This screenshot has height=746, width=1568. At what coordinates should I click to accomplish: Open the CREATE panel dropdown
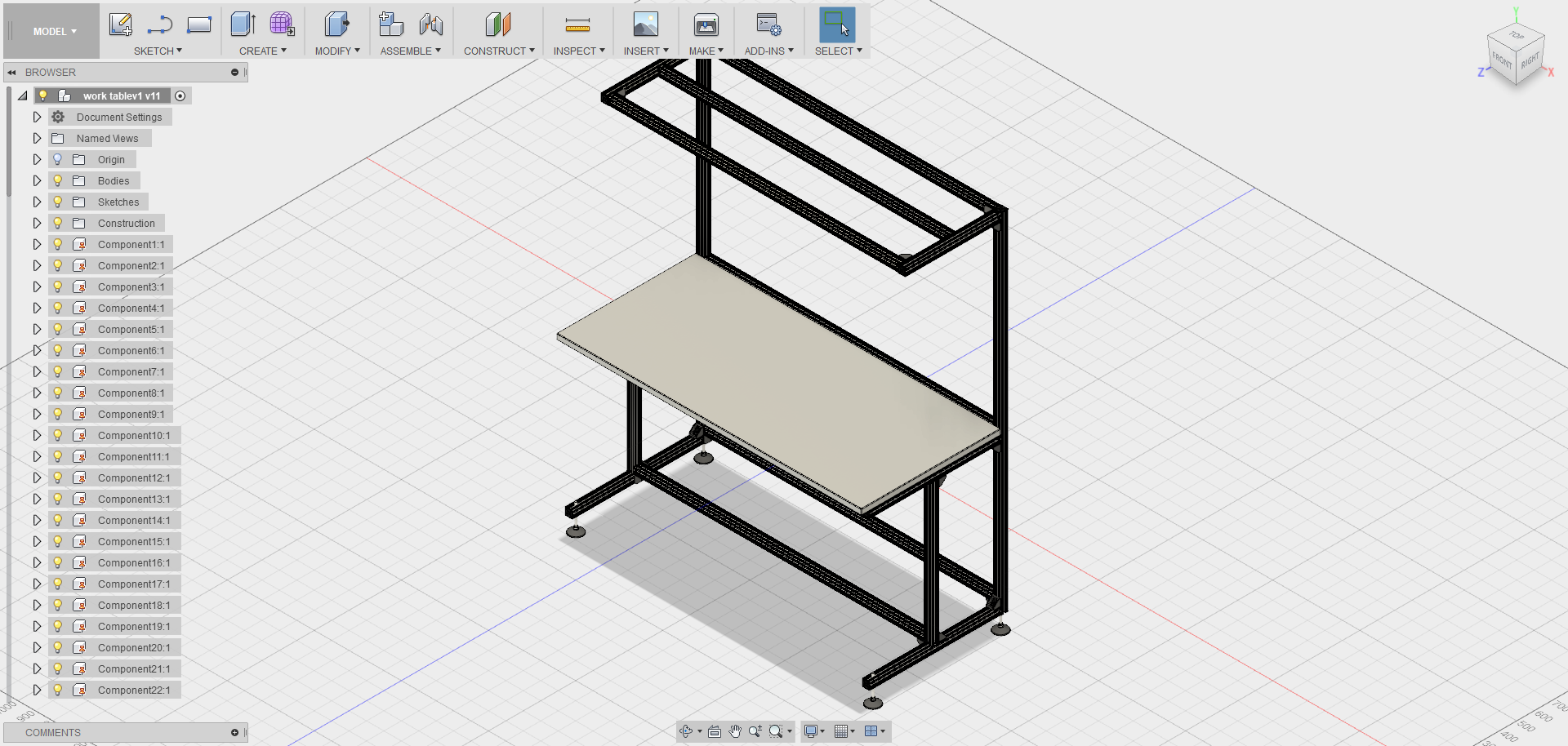pos(263,51)
